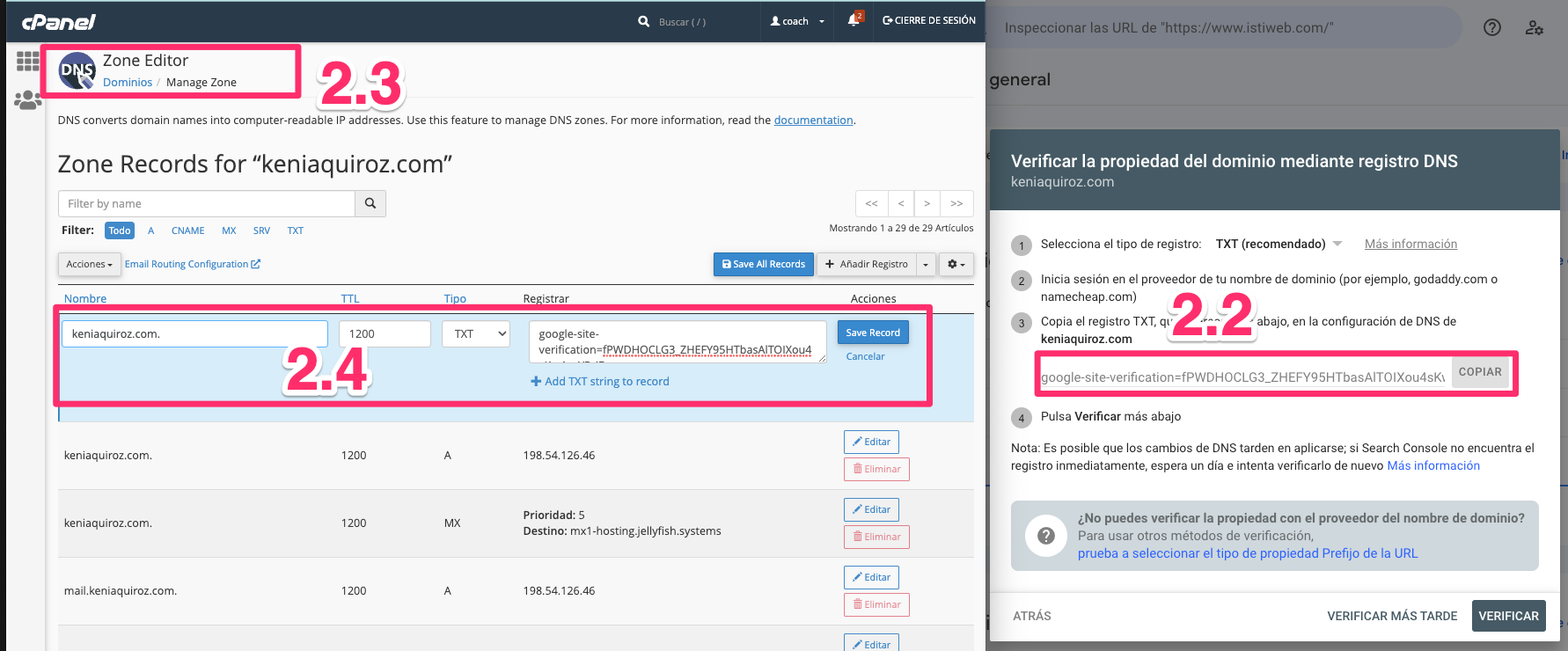Sort table by Nombre column

[85, 298]
